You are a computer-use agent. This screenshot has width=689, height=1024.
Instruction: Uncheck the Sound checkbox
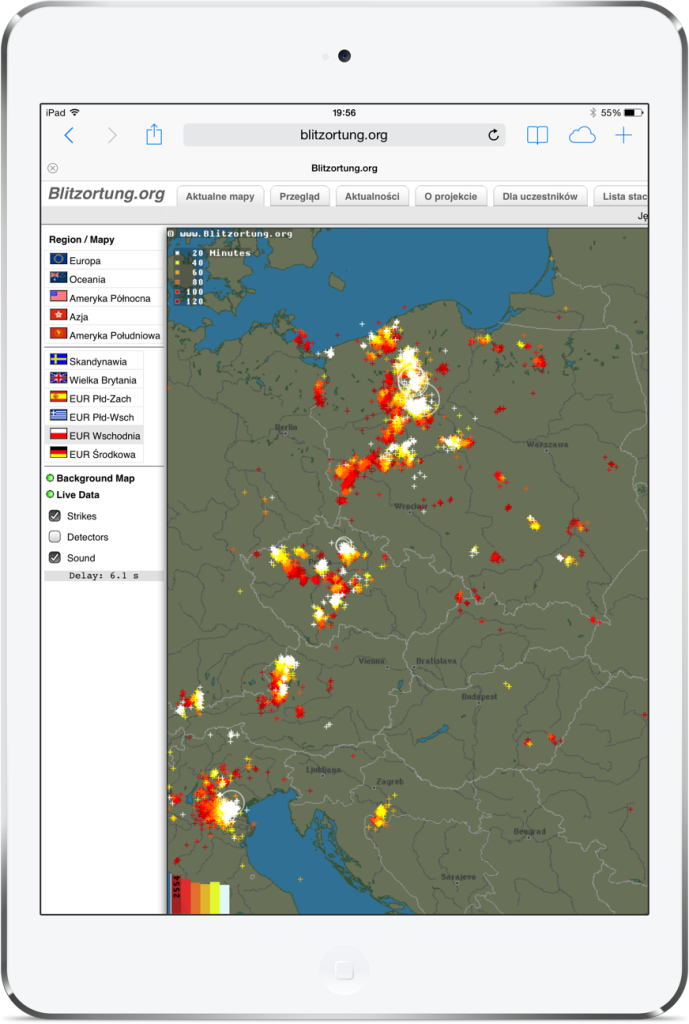(55, 558)
